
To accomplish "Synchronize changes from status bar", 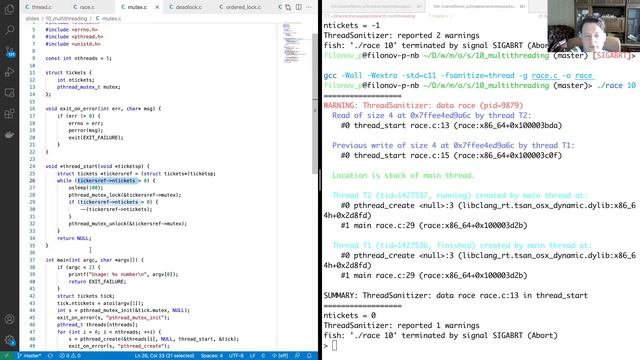I will tap(50, 356).
